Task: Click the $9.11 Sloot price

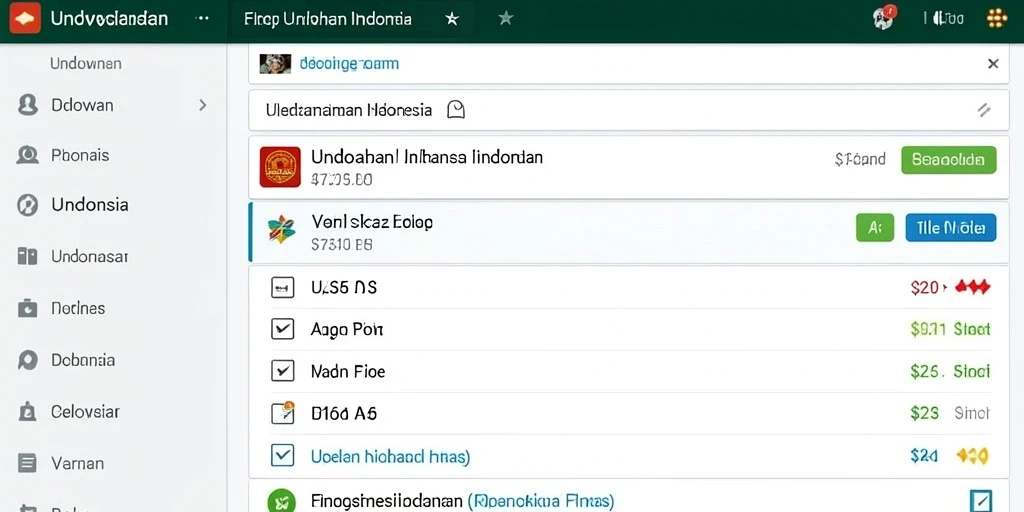Action: tap(950, 328)
